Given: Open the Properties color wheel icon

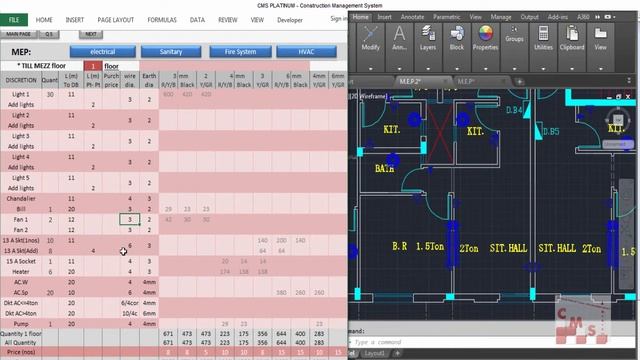Looking at the screenshot, I should pos(485,33).
